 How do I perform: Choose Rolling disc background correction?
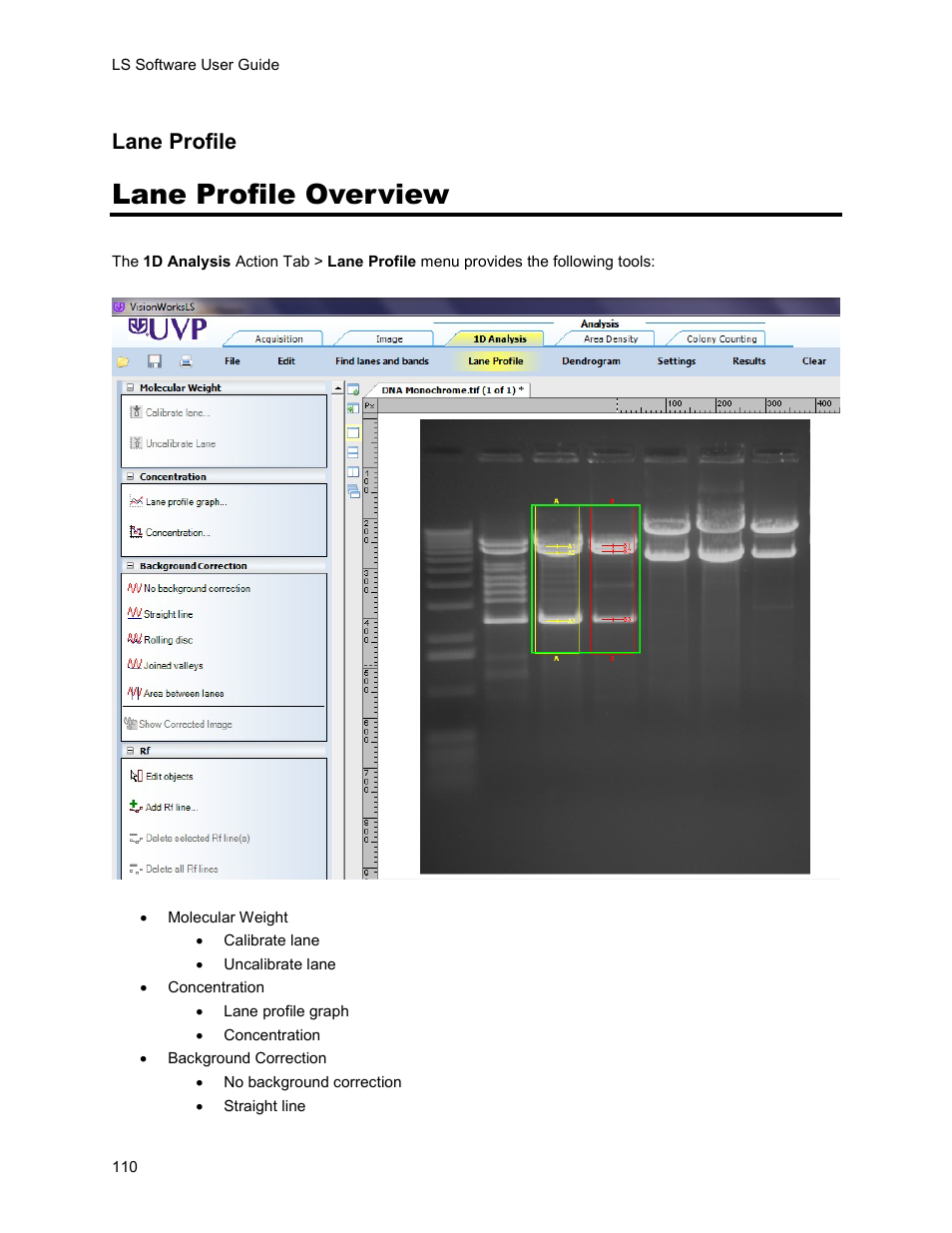point(161,639)
